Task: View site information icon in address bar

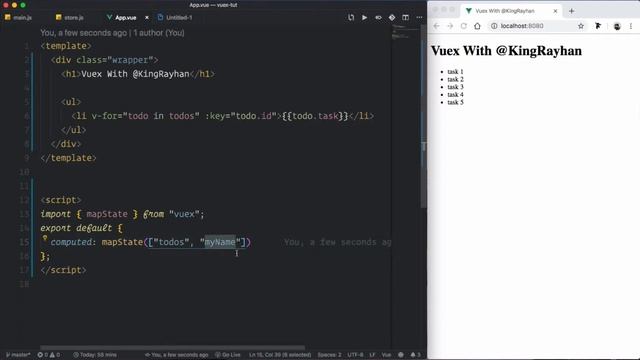Action: (x=494, y=26)
